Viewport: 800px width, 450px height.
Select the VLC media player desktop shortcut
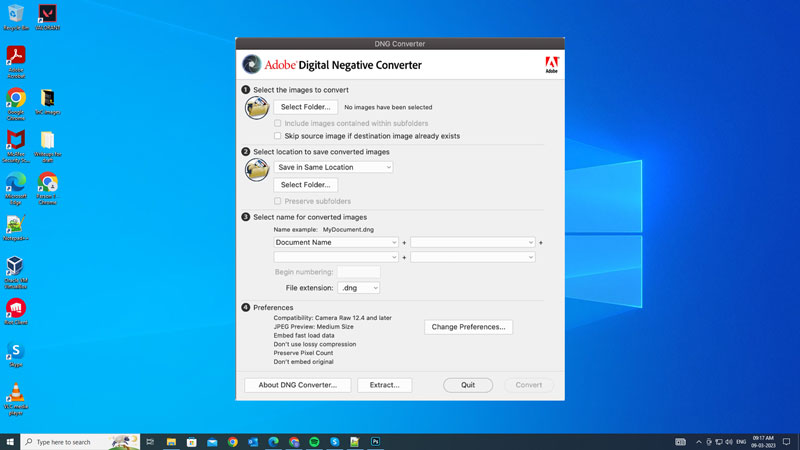[16, 399]
